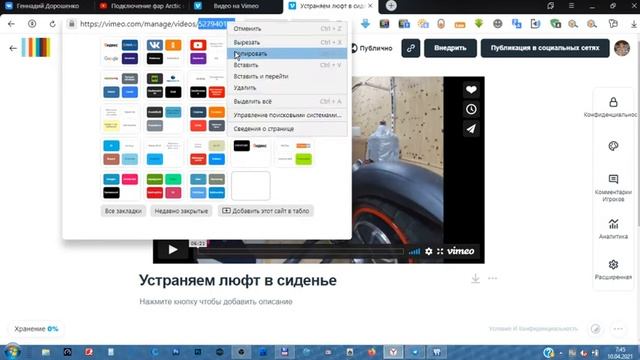The height and width of the screenshot is (360, 640).
Task: Click the smiley face extension icon
Action: [x=498, y=24]
